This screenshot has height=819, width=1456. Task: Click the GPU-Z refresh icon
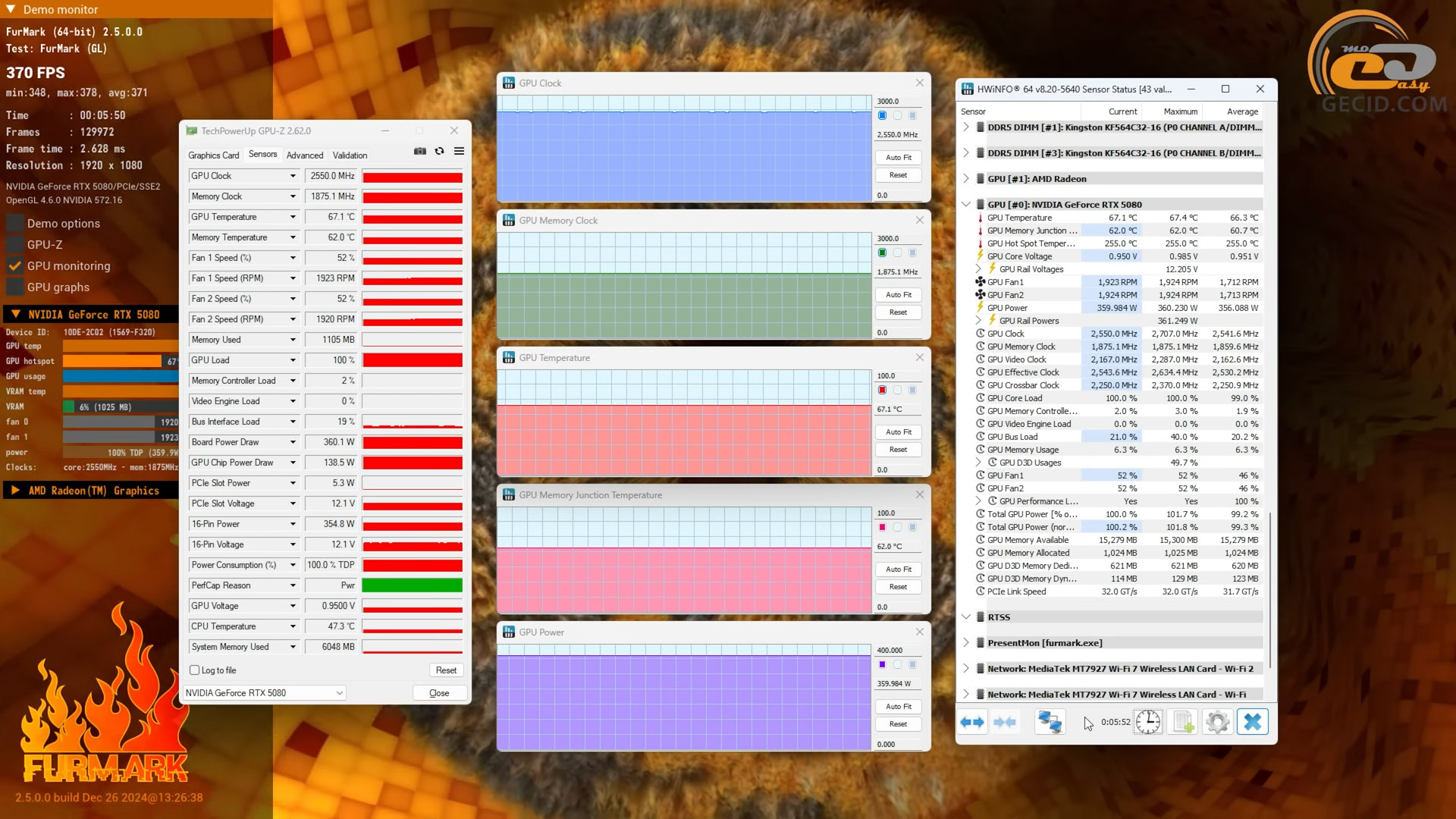coord(439,151)
